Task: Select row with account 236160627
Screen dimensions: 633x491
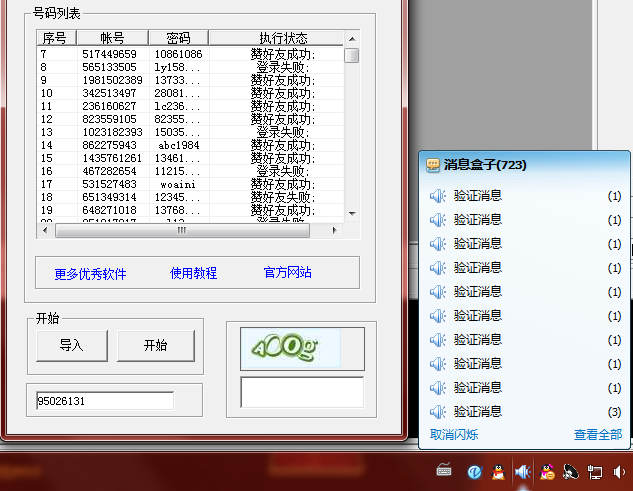Action: pyautogui.click(x=190, y=106)
